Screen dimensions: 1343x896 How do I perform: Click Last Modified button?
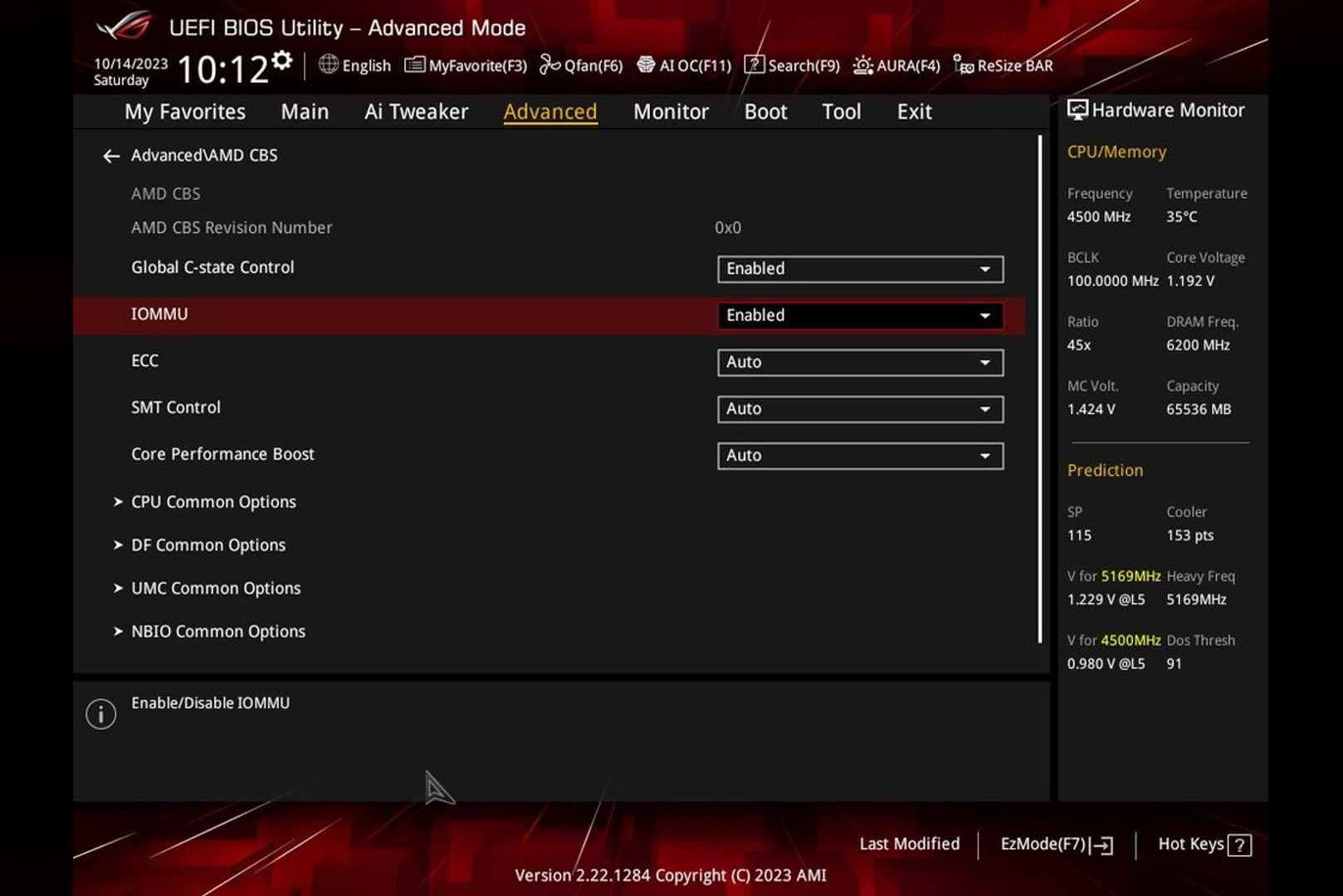pyautogui.click(x=910, y=844)
